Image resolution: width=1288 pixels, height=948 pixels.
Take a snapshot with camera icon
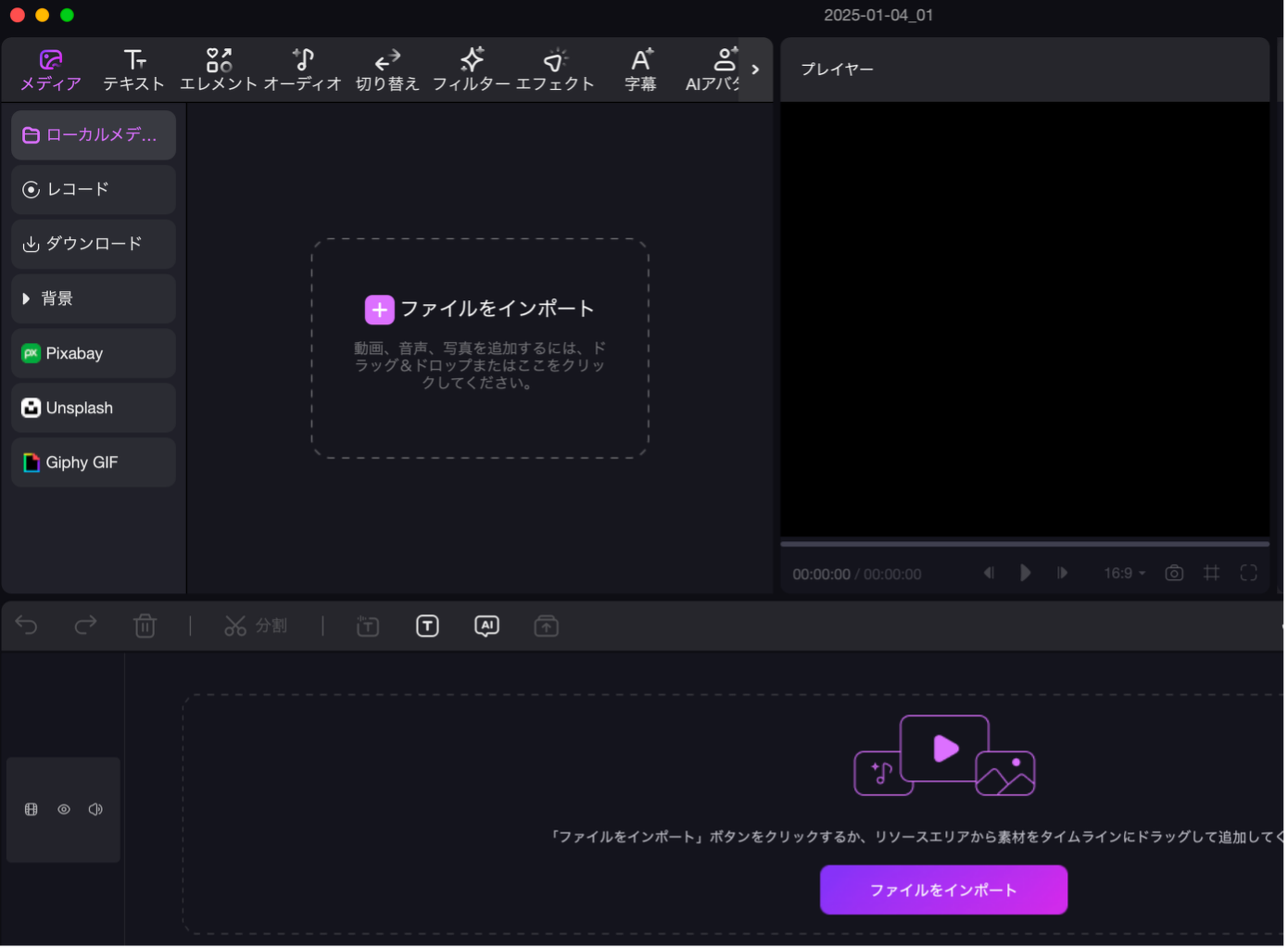[1174, 574]
